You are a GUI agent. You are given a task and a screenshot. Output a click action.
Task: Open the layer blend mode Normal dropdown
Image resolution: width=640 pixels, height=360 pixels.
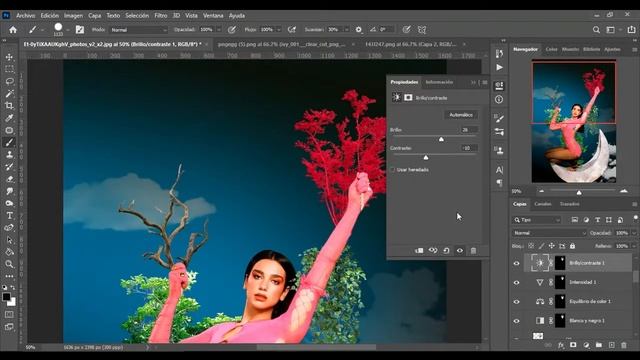pos(549,233)
